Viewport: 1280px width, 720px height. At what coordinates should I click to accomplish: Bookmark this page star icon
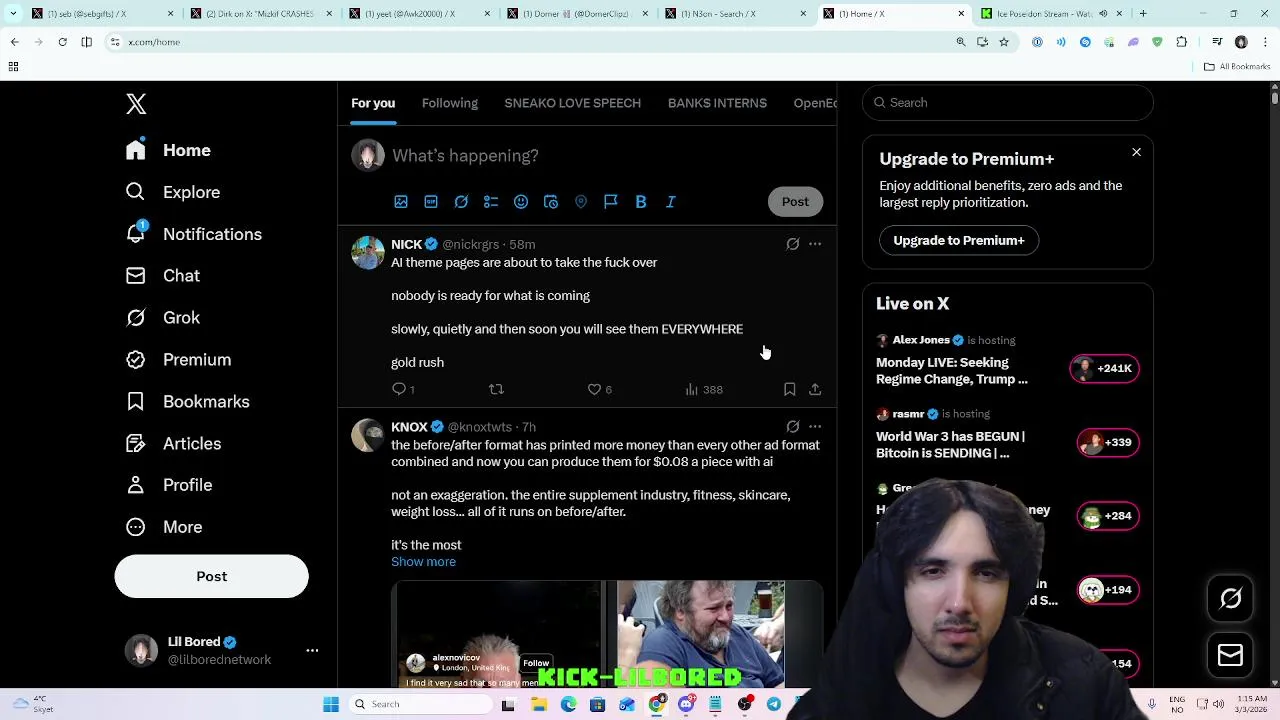point(1004,42)
